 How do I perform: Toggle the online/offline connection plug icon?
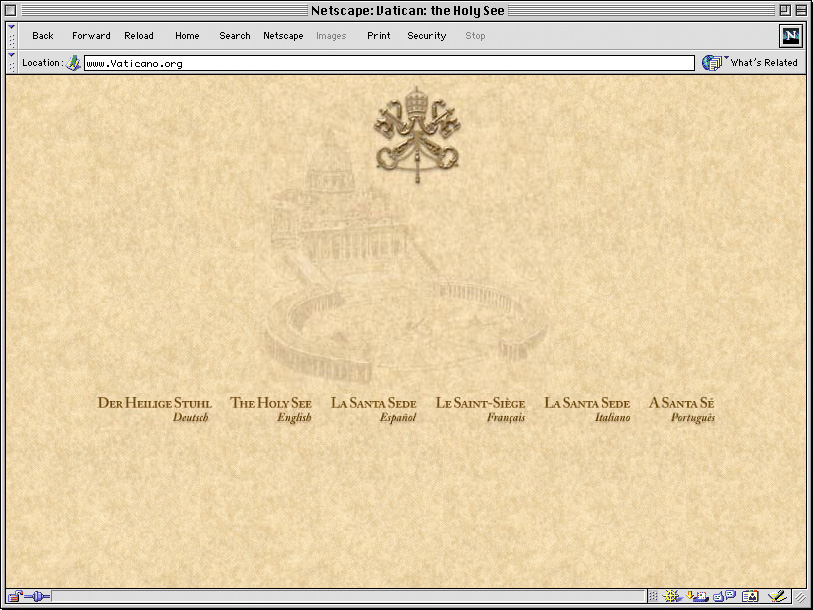tap(38, 597)
